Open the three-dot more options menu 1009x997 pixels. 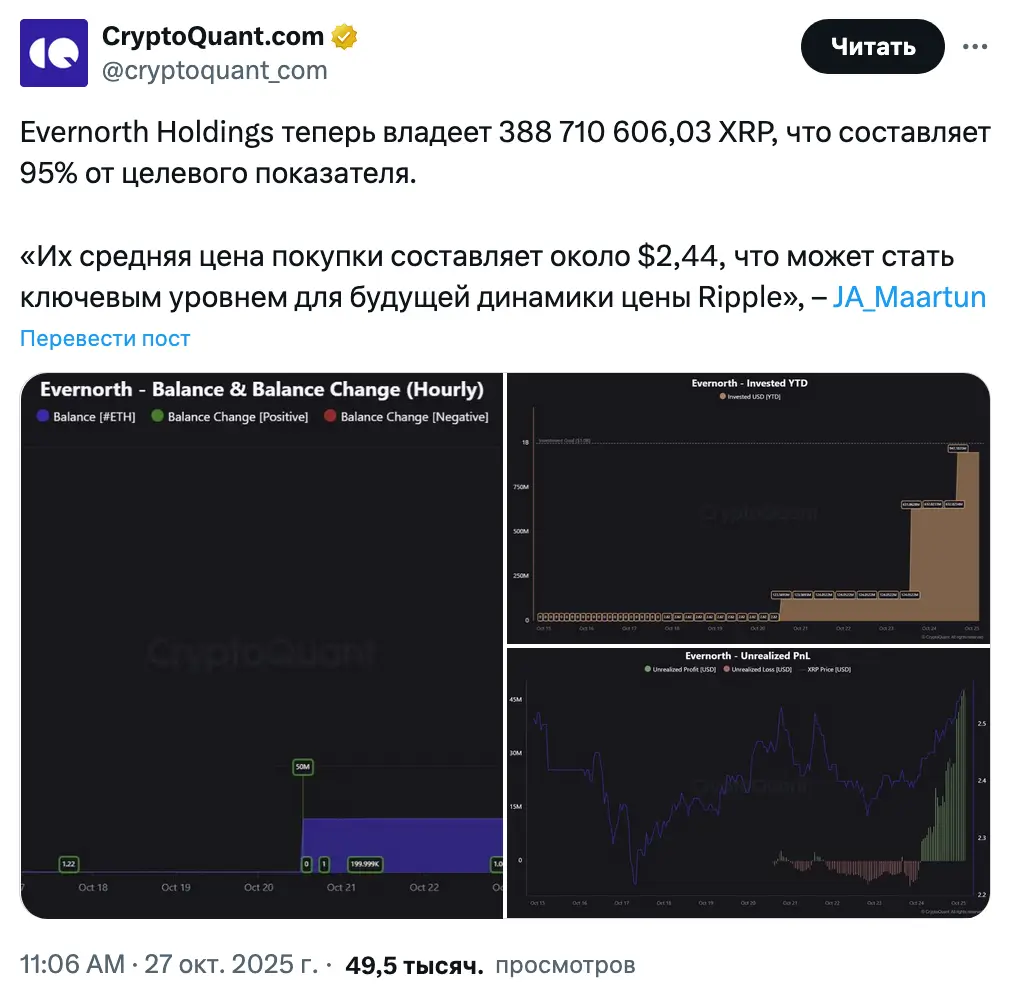tap(975, 47)
